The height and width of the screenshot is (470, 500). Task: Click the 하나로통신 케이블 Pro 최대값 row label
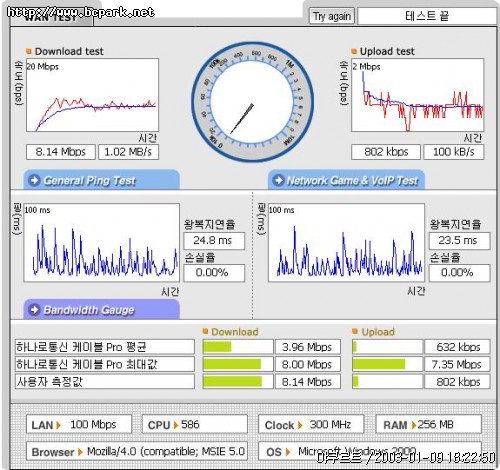[x=105, y=364]
